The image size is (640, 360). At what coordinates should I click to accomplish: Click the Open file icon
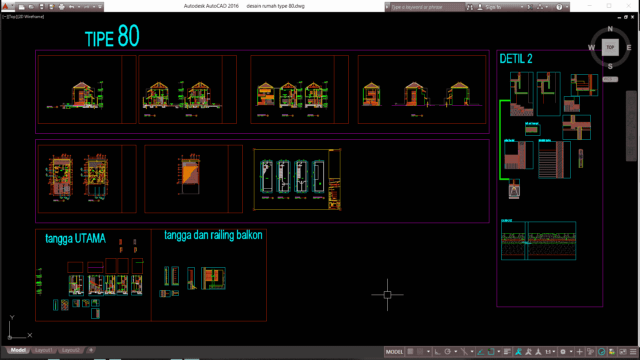tap(31, 7)
